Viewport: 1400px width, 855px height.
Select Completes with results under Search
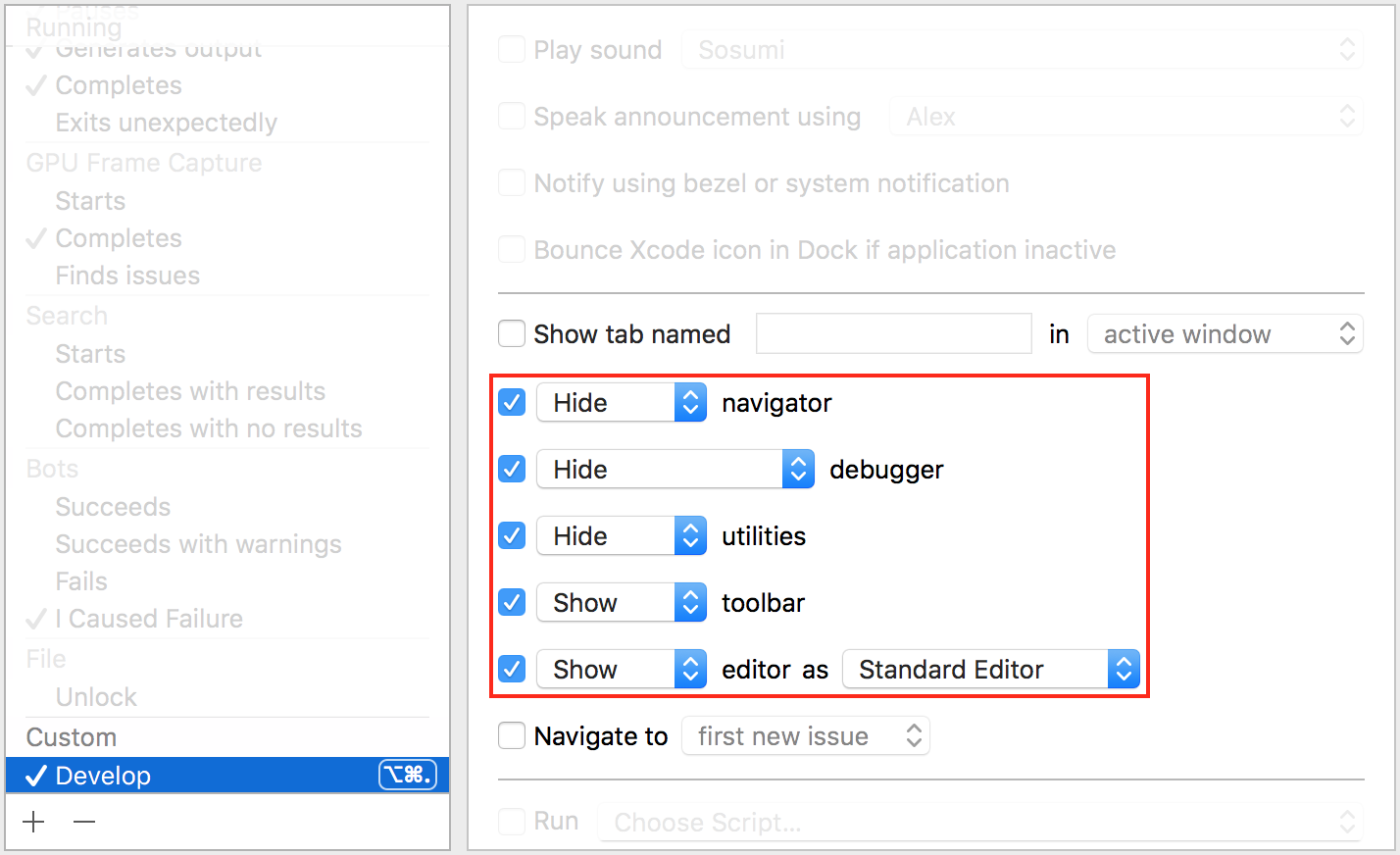[x=190, y=391]
